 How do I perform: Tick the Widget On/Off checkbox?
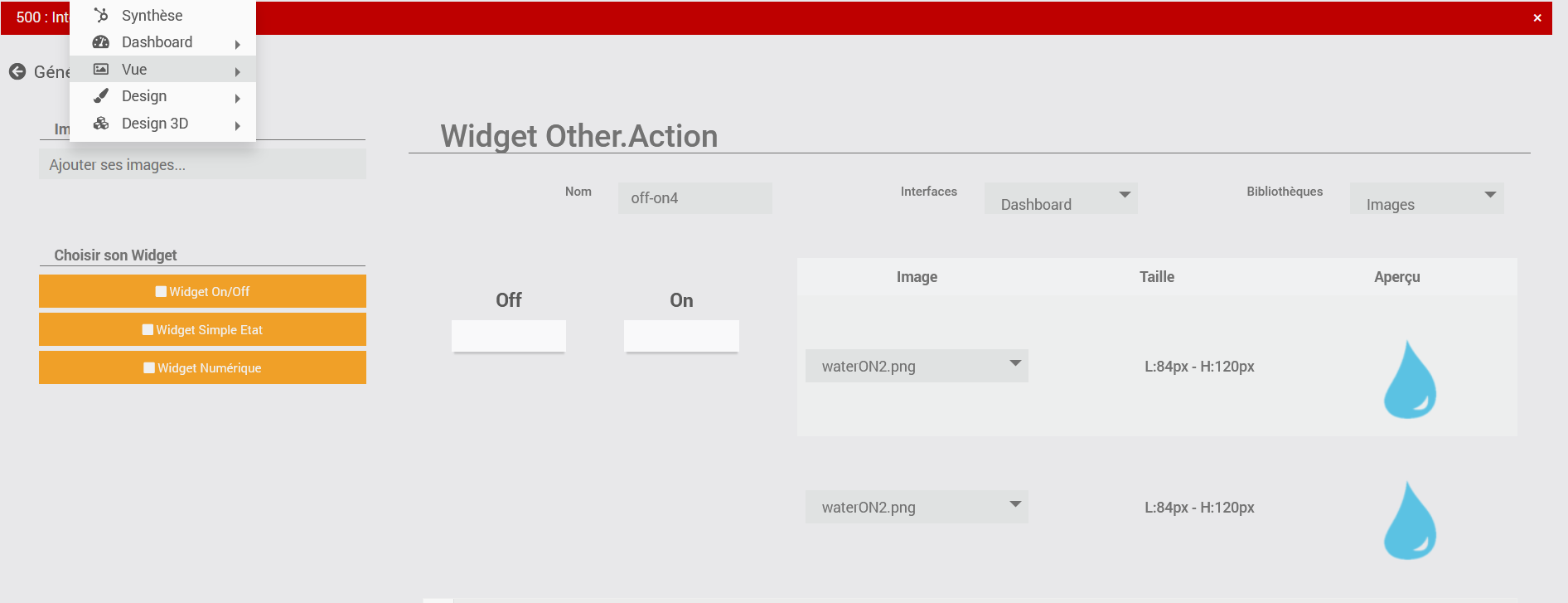(x=161, y=291)
